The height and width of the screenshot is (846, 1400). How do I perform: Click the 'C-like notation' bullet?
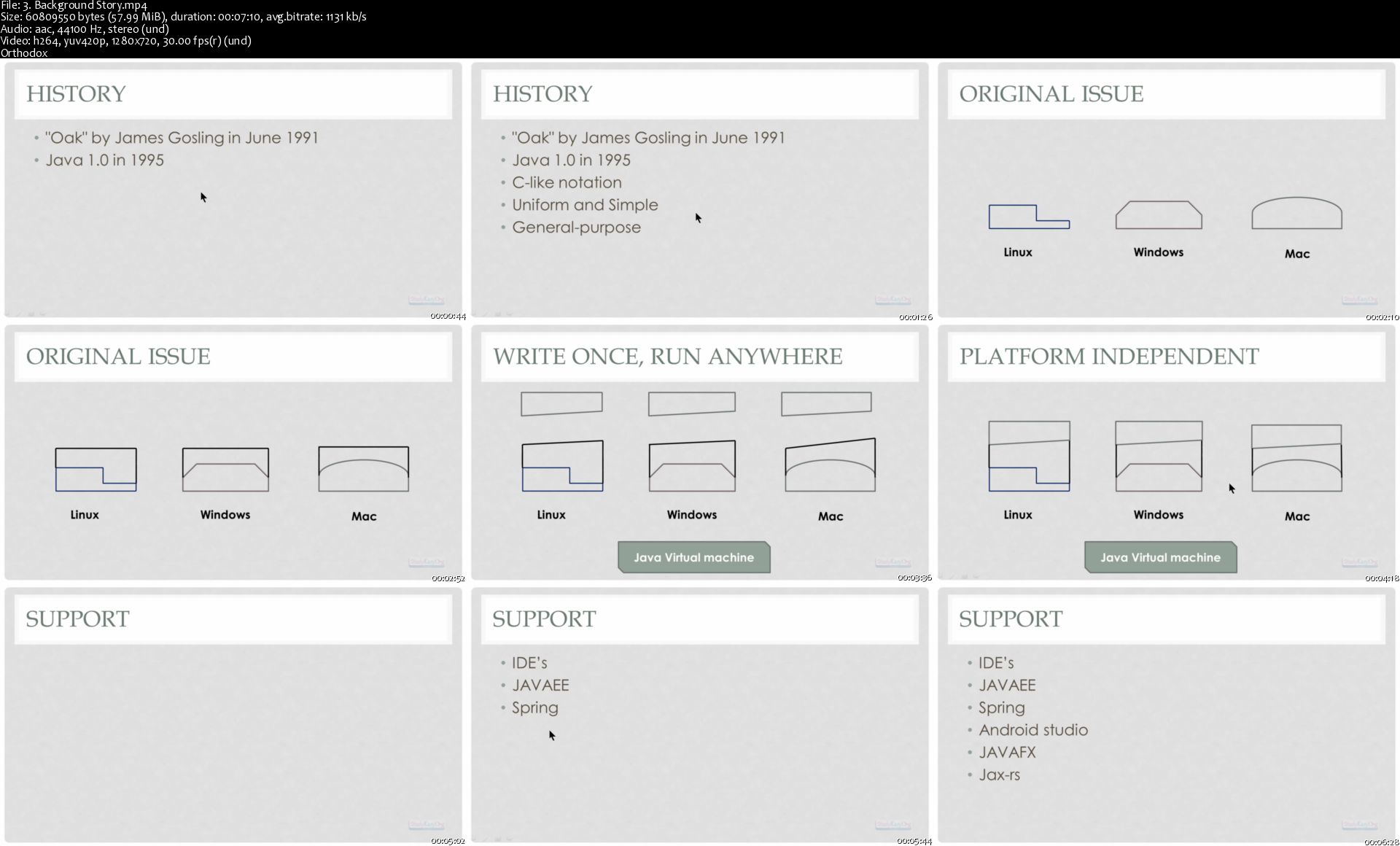tap(567, 182)
